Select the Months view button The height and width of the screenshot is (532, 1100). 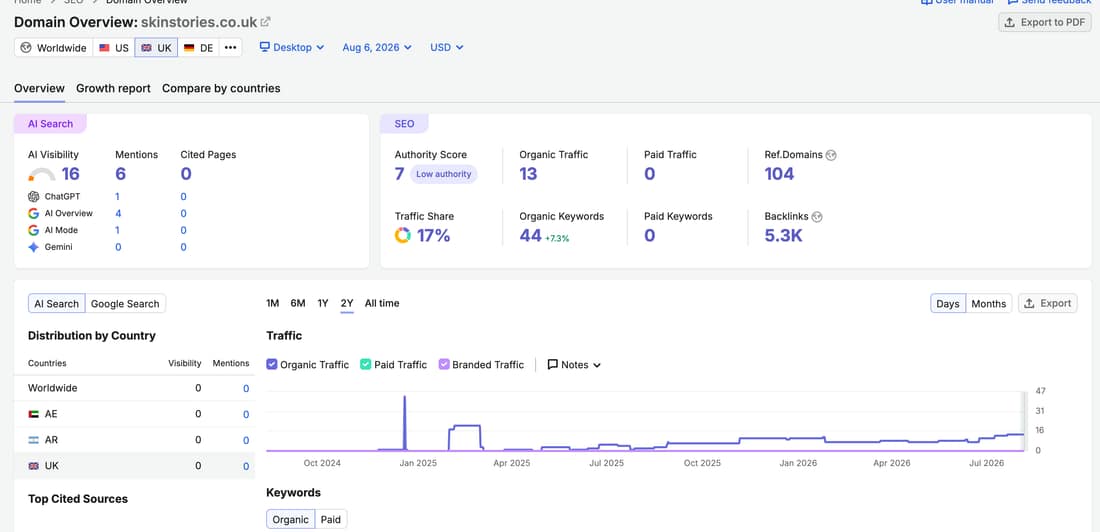click(x=988, y=303)
